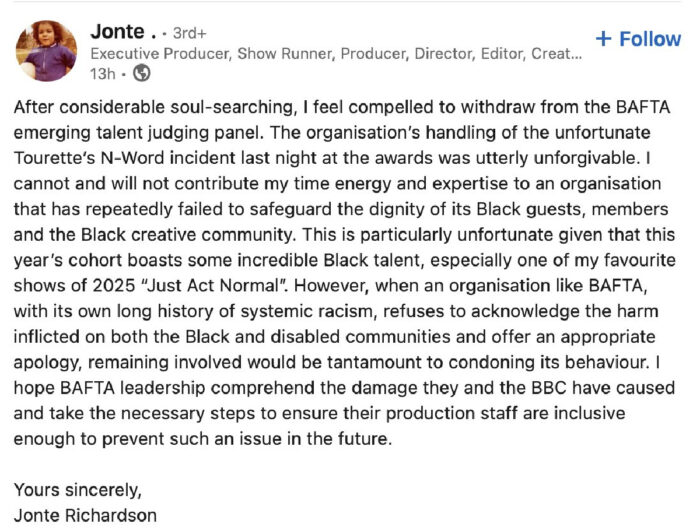Follow Jonte via the Follow text
Viewport: 700px width, 531px height.
[x=650, y=39]
